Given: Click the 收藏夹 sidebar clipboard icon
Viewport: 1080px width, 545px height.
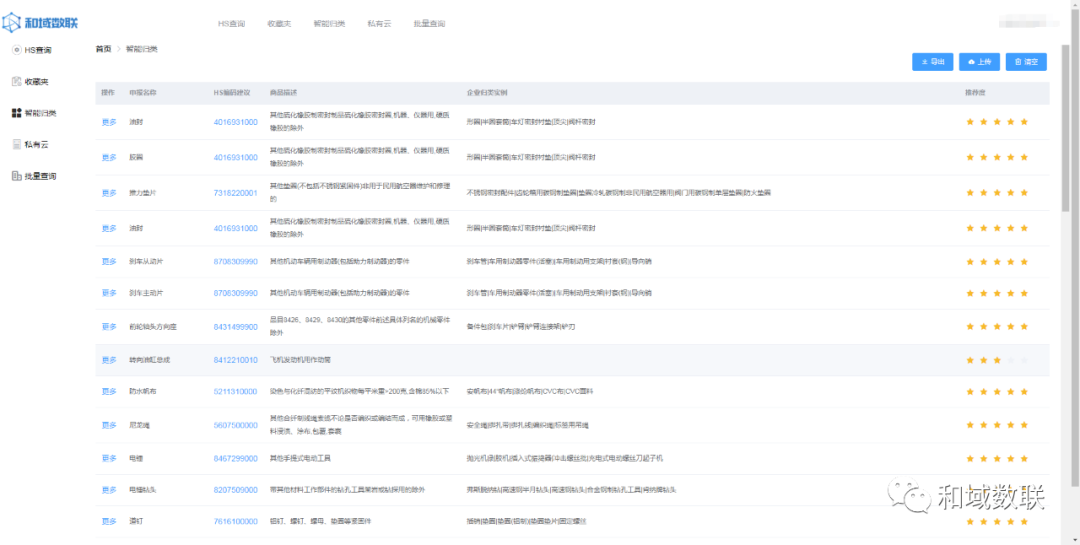Looking at the screenshot, I should pos(17,82).
